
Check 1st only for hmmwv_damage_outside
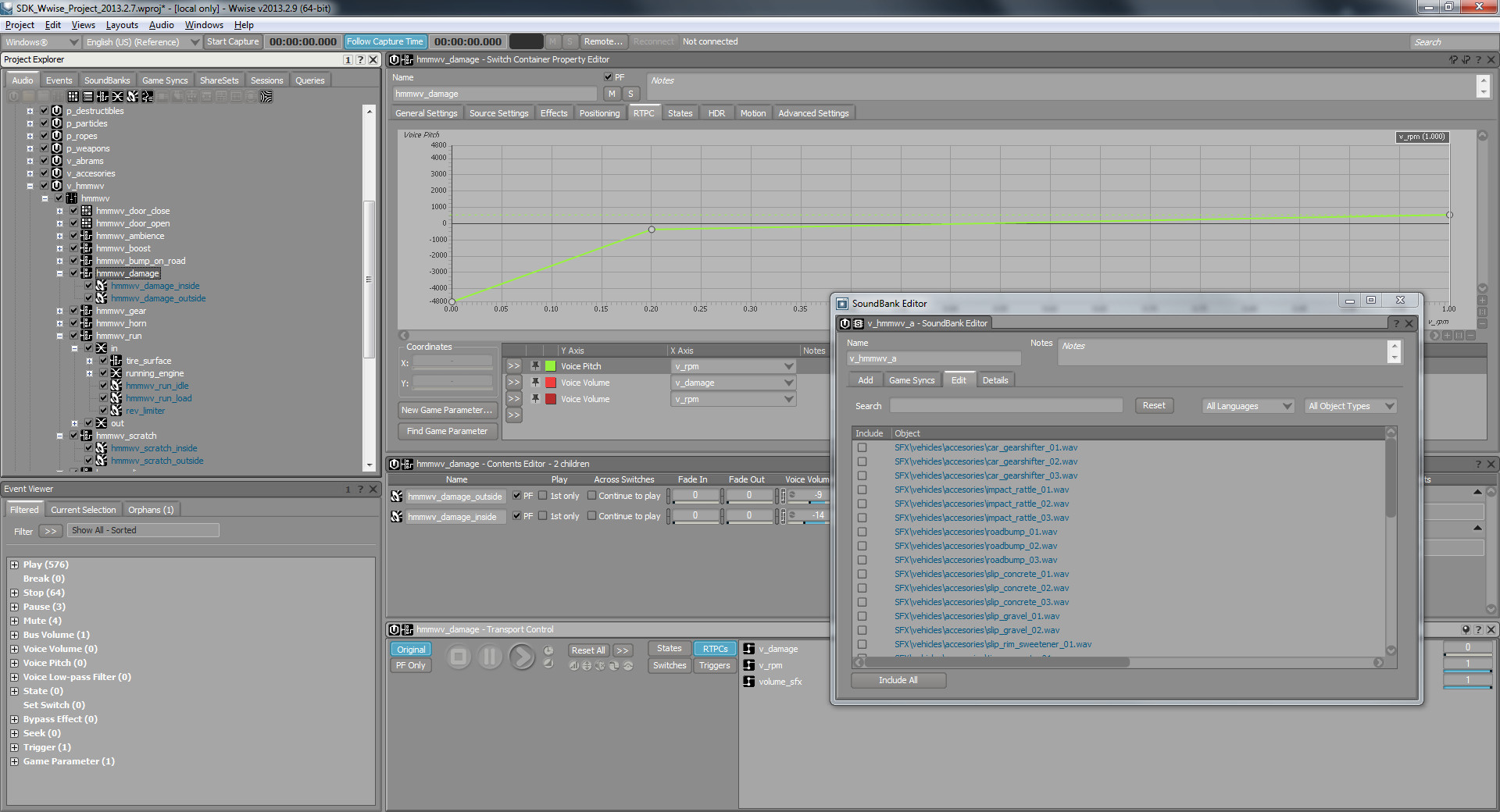[545, 495]
